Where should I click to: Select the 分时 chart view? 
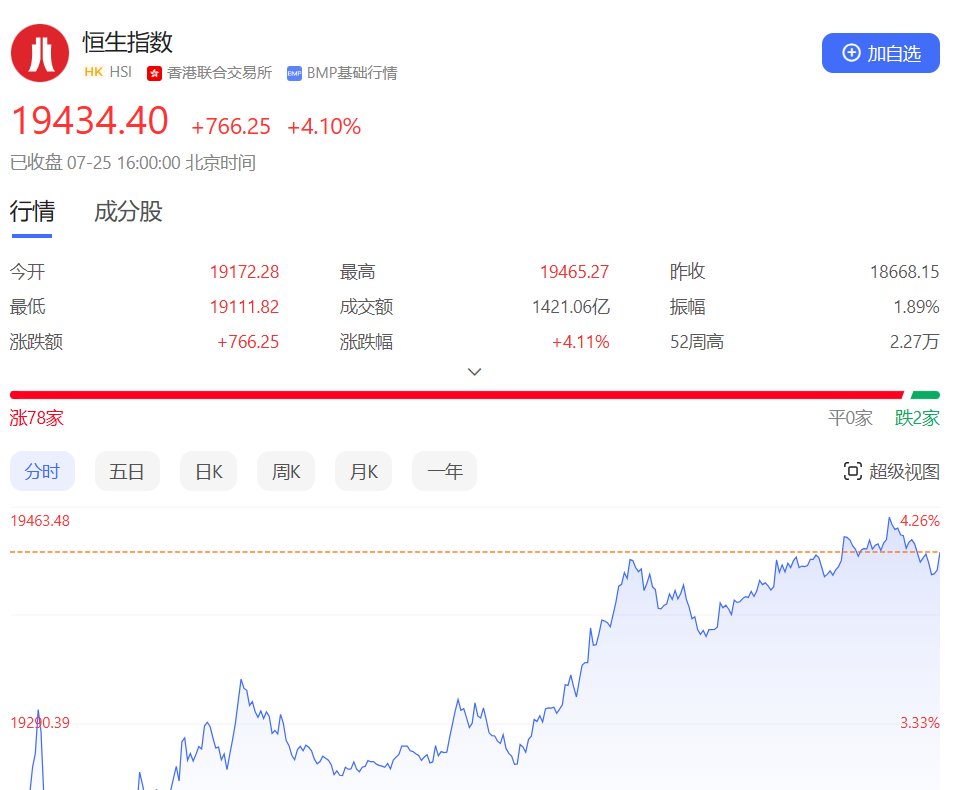42,471
